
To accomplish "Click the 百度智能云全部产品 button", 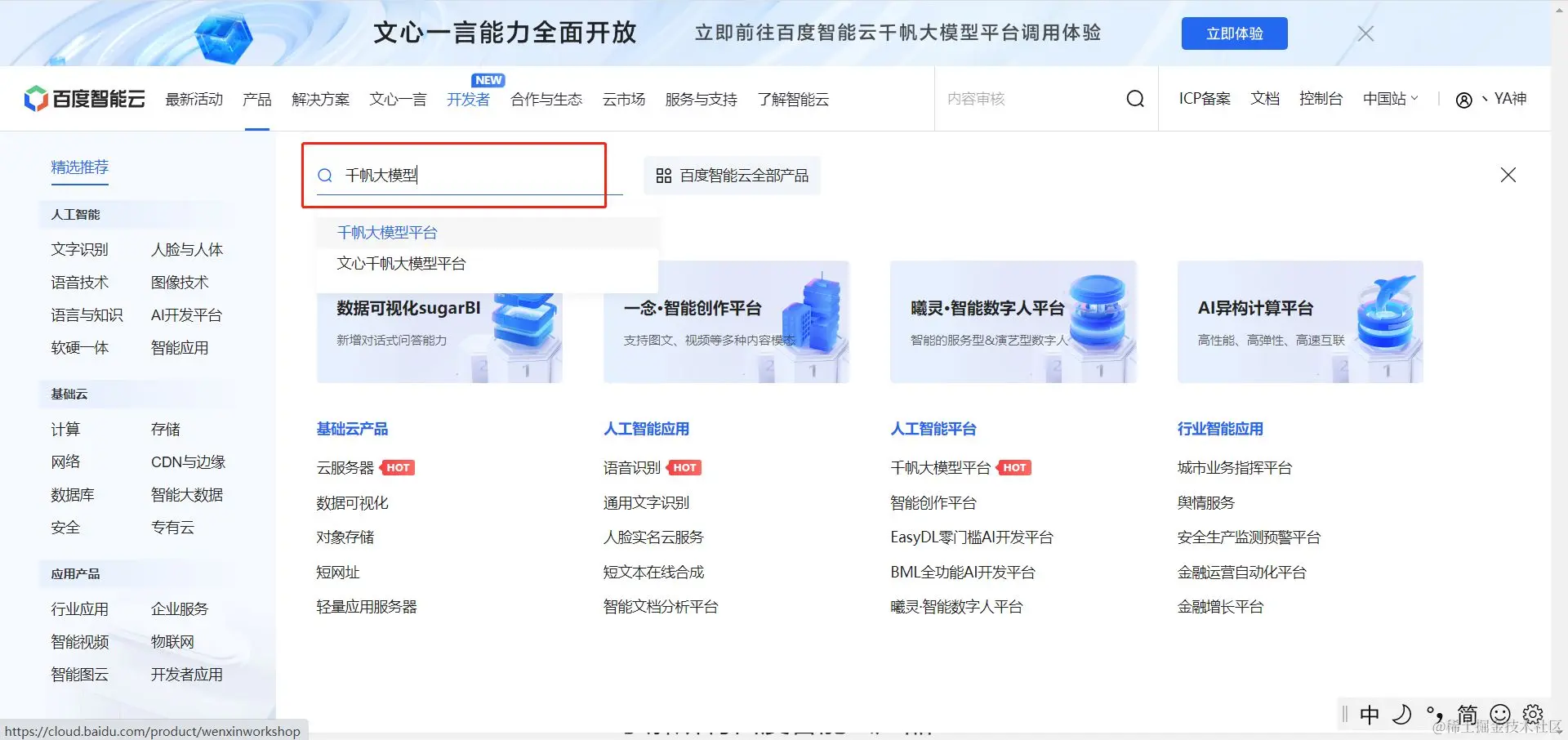I will [732, 176].
